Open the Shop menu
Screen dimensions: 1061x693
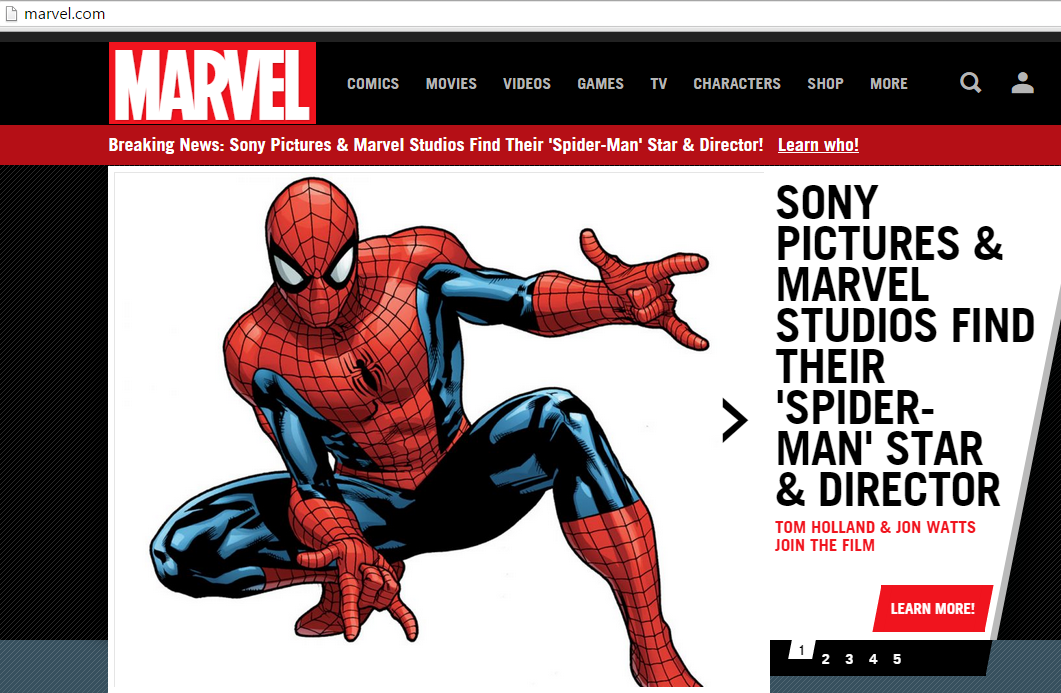[x=826, y=84]
